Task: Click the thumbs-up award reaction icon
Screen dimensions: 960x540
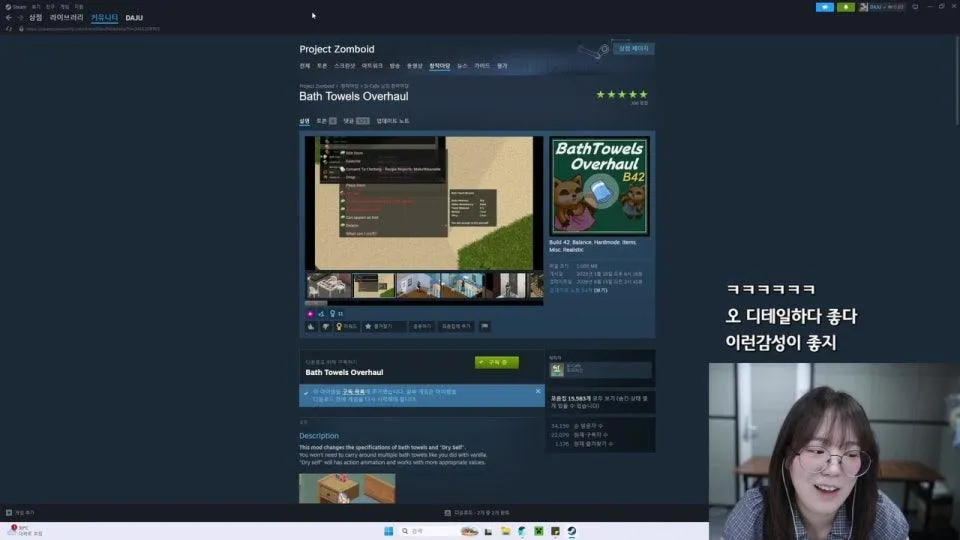Action: [321, 313]
